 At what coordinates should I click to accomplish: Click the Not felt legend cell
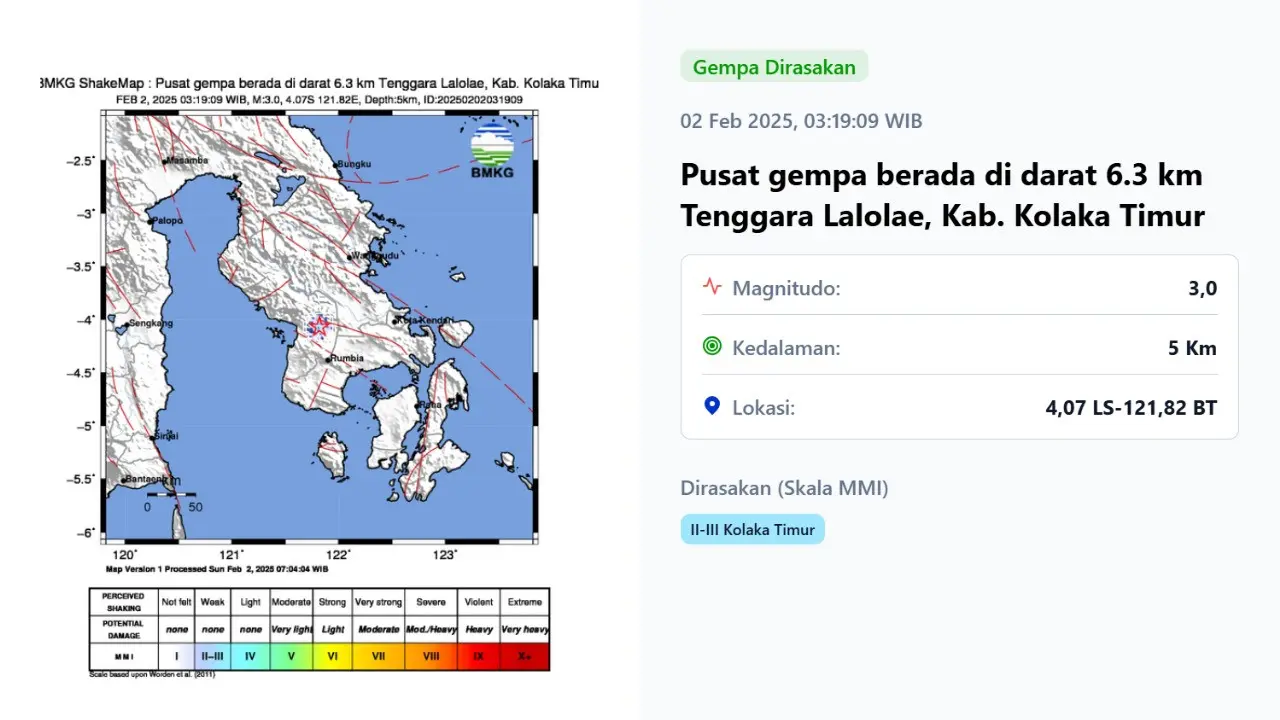tap(176, 602)
